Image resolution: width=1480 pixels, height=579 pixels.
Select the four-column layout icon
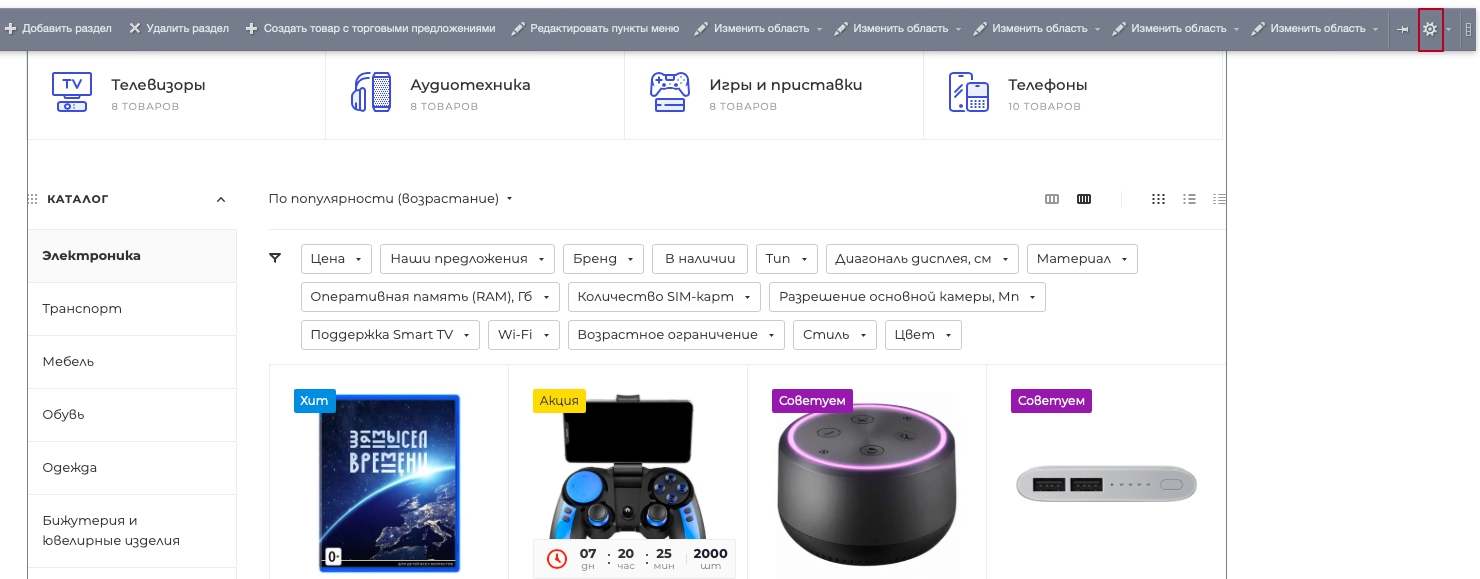[1084, 199]
